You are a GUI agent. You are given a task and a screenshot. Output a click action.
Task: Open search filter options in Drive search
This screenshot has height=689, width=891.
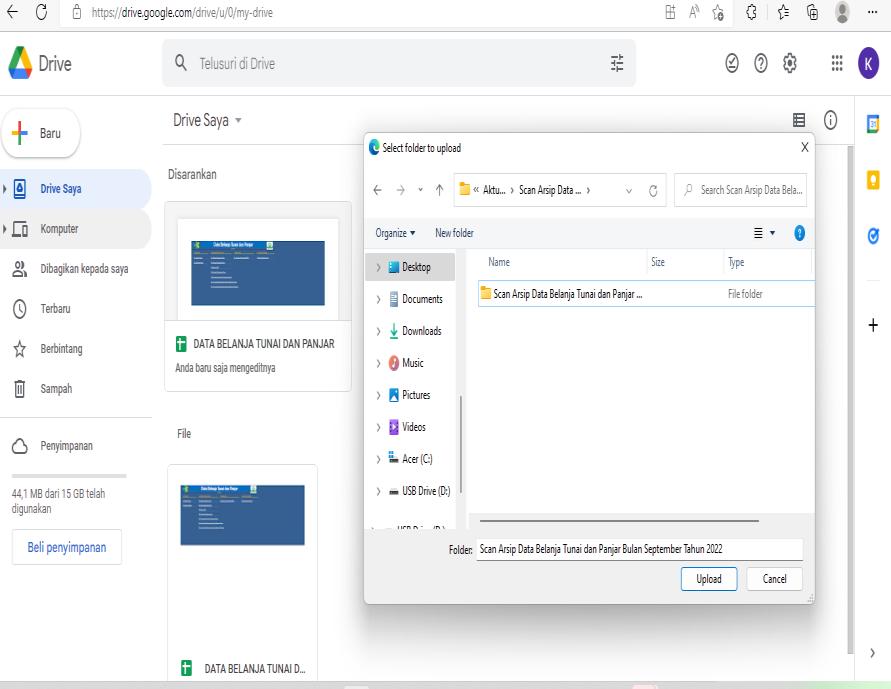click(x=617, y=63)
